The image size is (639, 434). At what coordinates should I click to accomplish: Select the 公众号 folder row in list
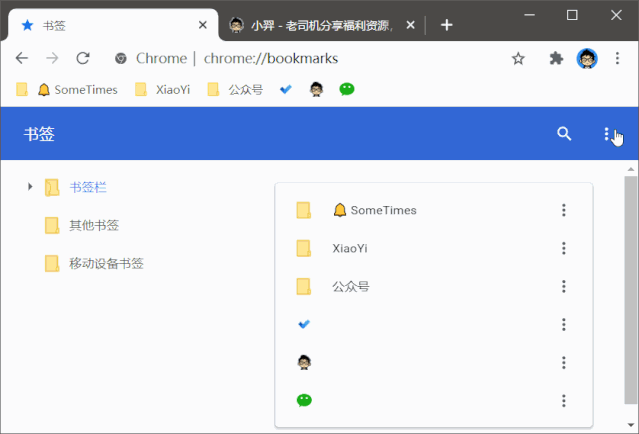pyautogui.click(x=434, y=286)
